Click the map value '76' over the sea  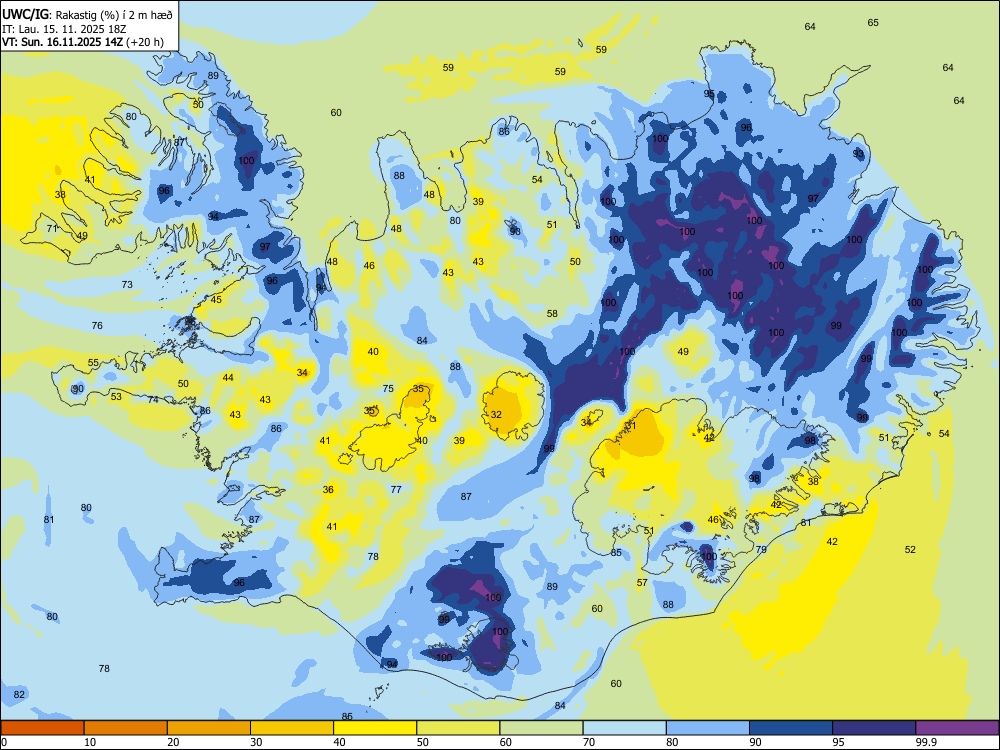(x=97, y=326)
